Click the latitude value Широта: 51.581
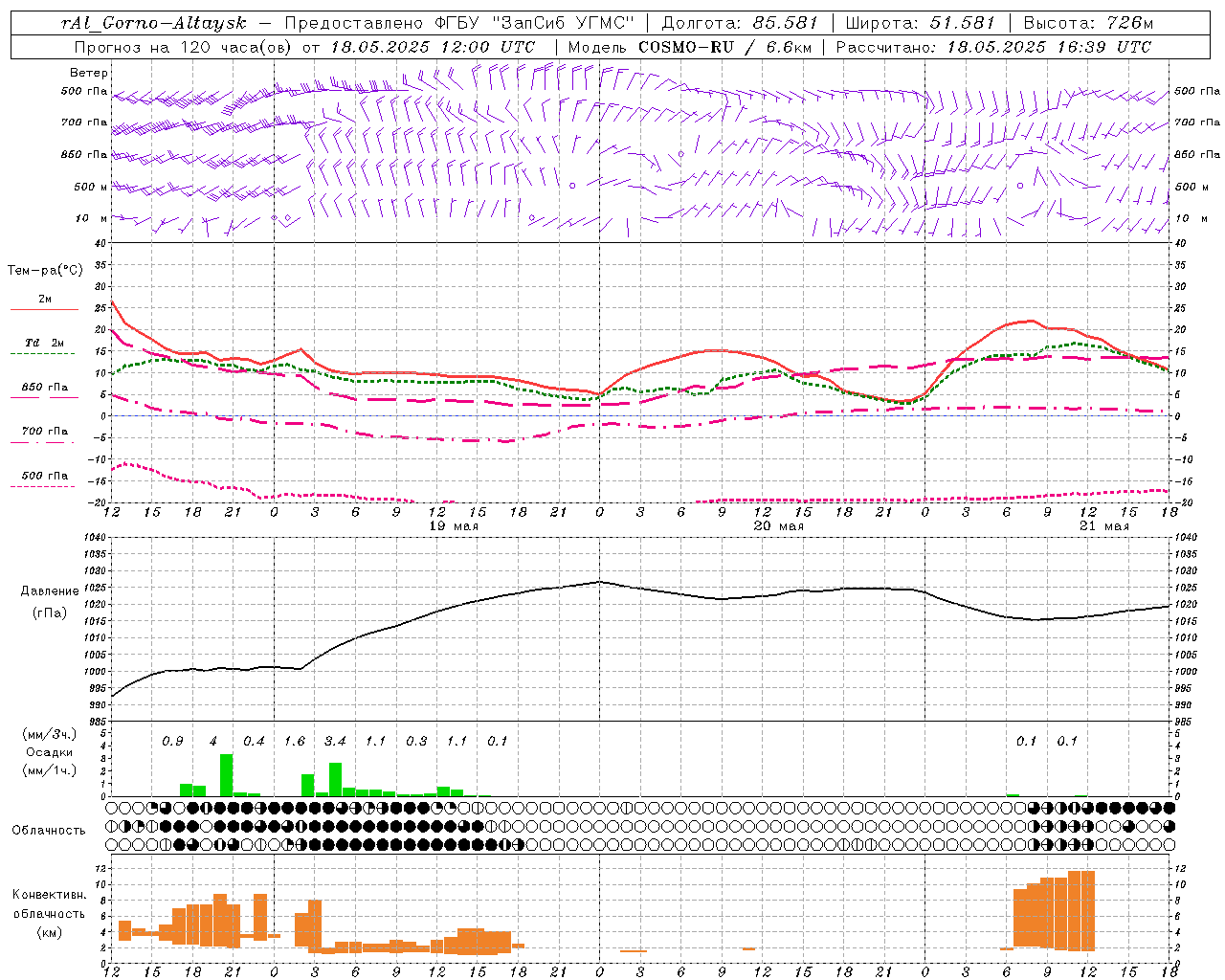 921,23
